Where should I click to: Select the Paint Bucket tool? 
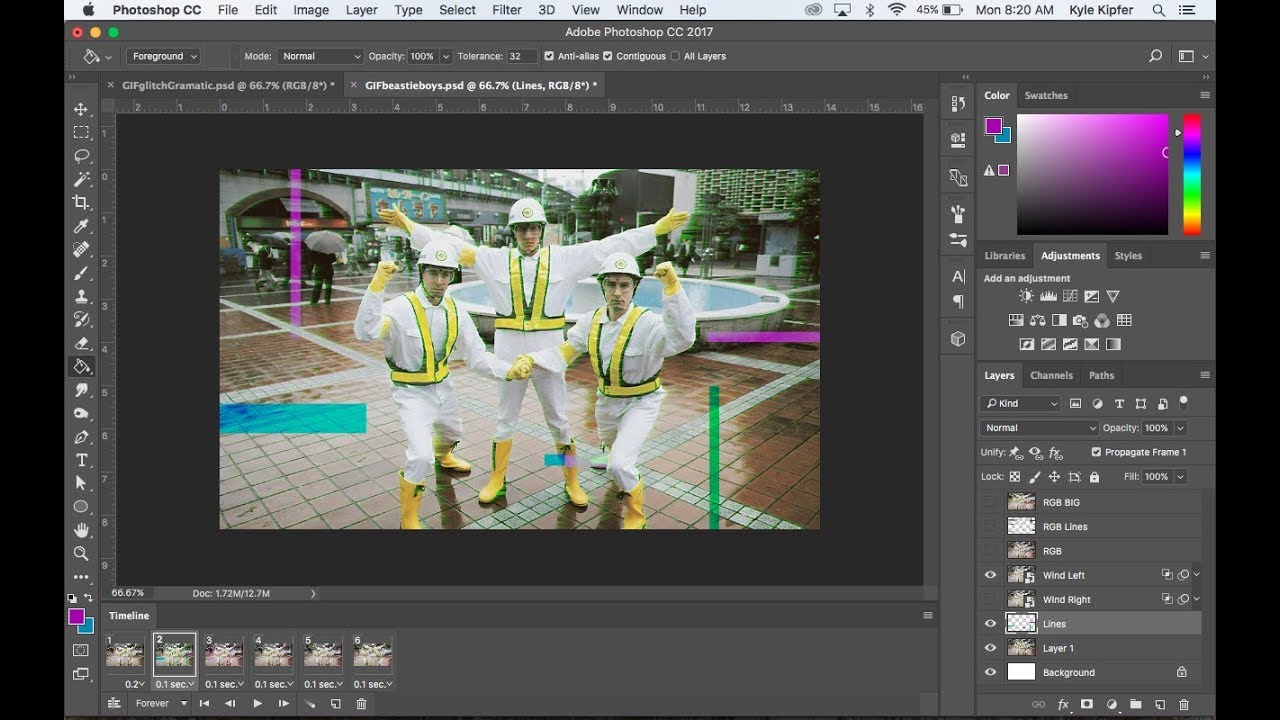81,366
